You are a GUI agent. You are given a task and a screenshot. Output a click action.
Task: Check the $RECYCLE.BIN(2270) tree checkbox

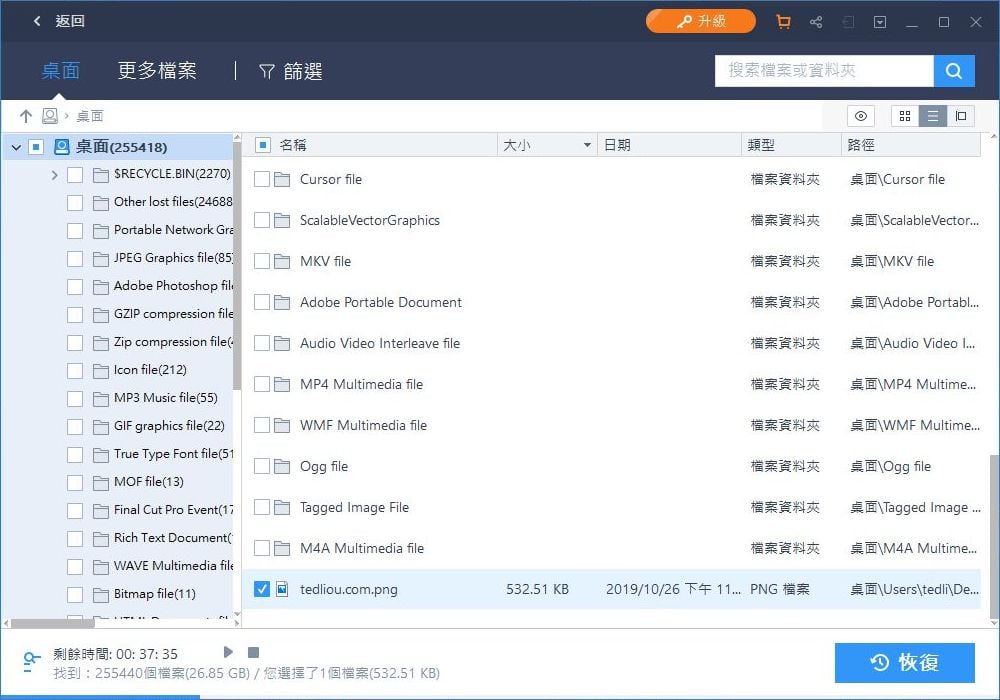tap(75, 175)
